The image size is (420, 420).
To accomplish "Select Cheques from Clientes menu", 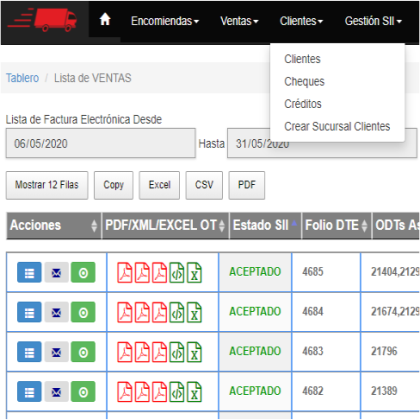I will point(304,81).
